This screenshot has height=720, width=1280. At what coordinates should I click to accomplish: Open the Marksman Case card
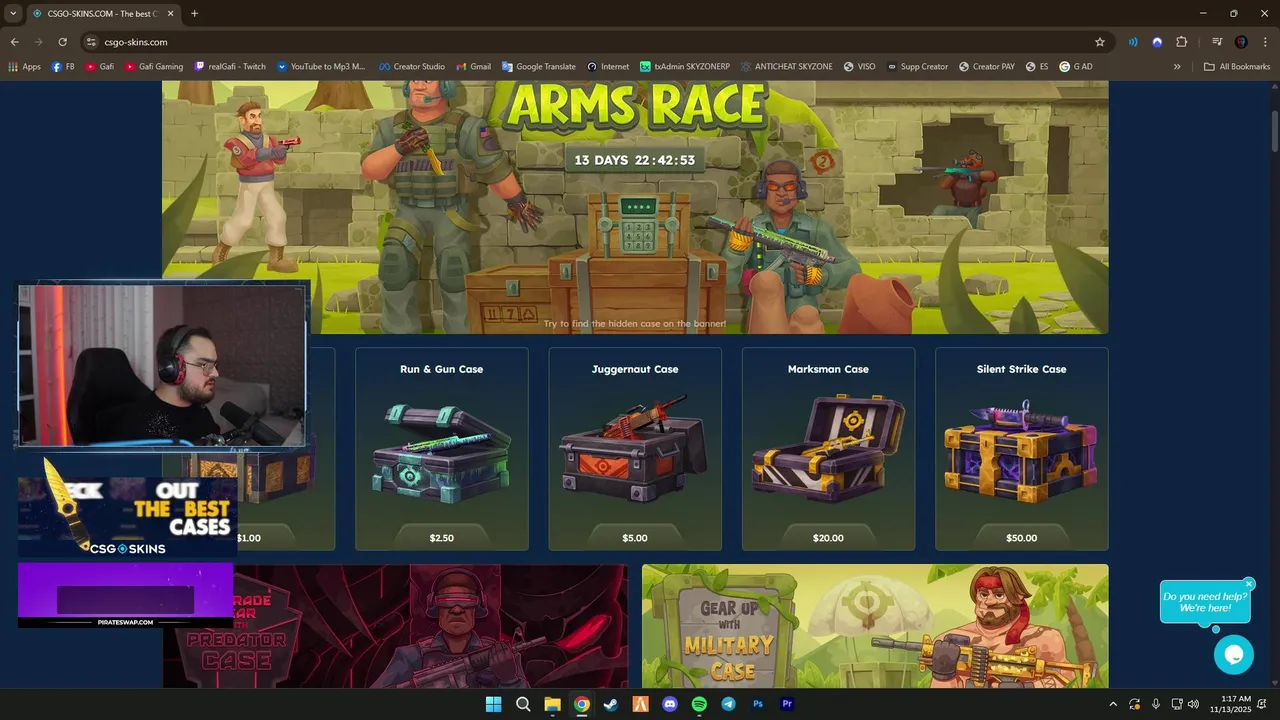click(x=828, y=449)
